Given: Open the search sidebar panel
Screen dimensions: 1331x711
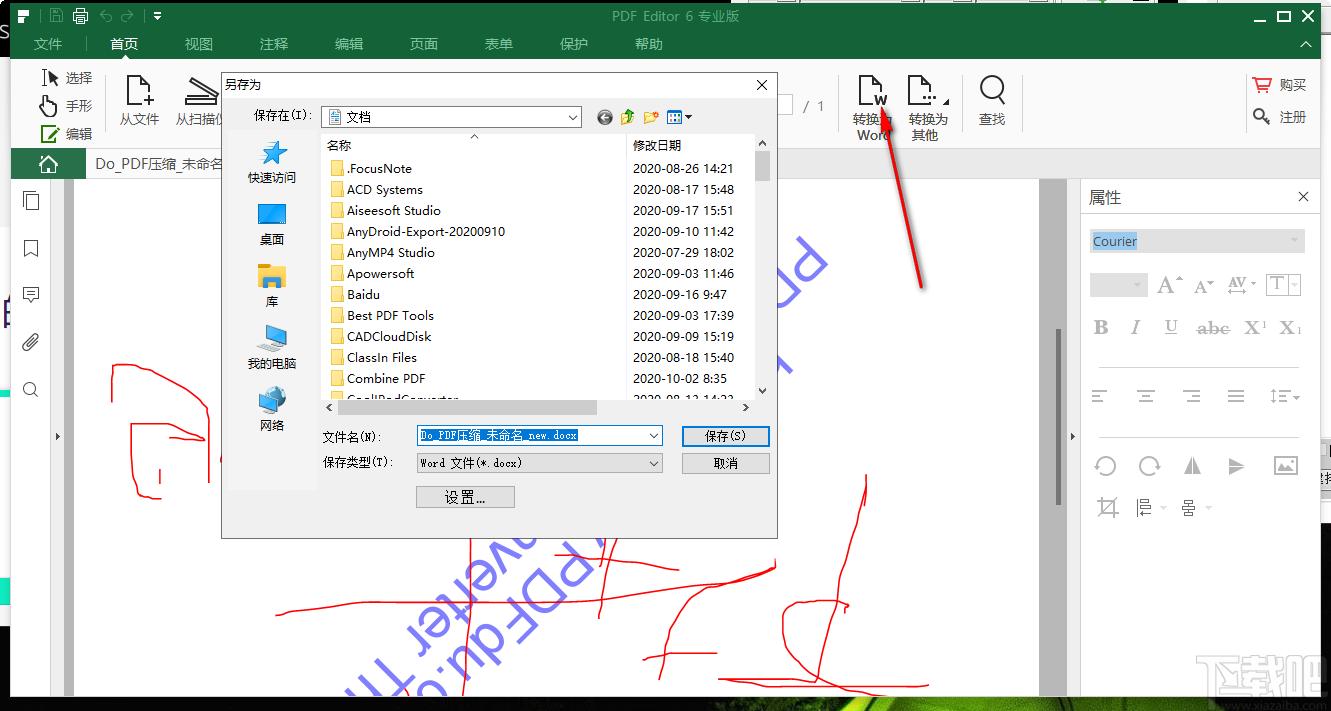Looking at the screenshot, I should [x=31, y=390].
